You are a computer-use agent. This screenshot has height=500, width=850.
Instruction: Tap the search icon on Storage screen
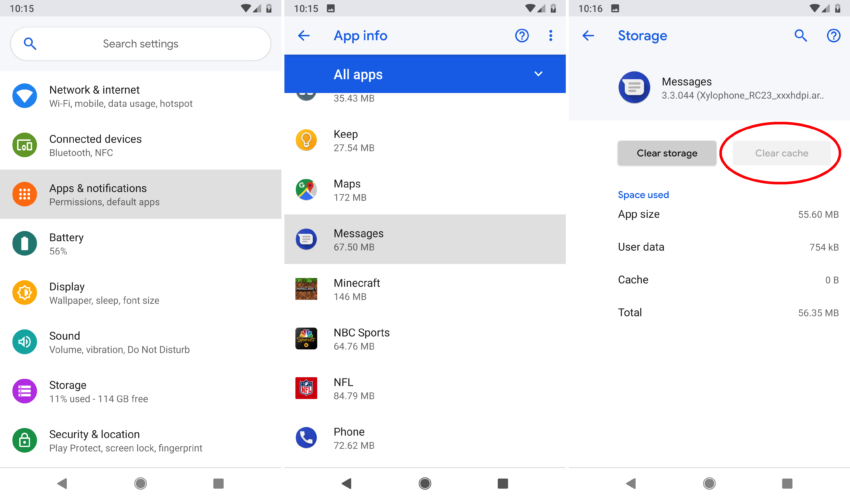(x=801, y=36)
